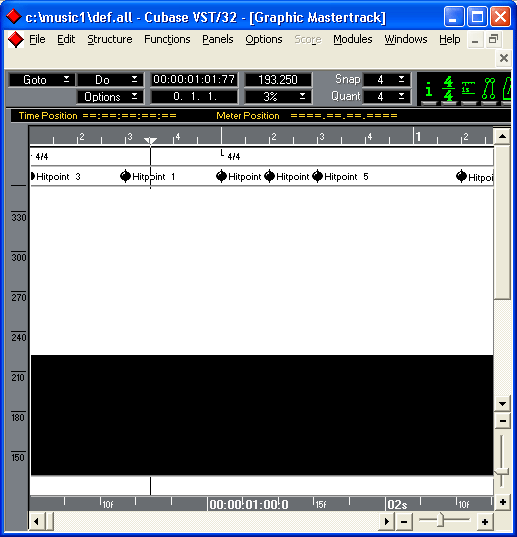The height and width of the screenshot is (537, 517).
Task: Expand the Snap value dropdown
Action: tap(386, 80)
